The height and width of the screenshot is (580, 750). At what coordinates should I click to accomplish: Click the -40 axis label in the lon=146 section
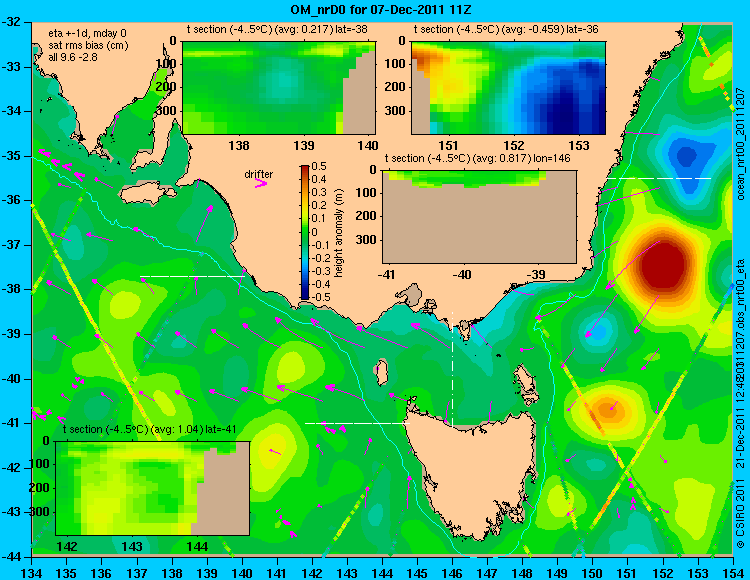pos(462,275)
